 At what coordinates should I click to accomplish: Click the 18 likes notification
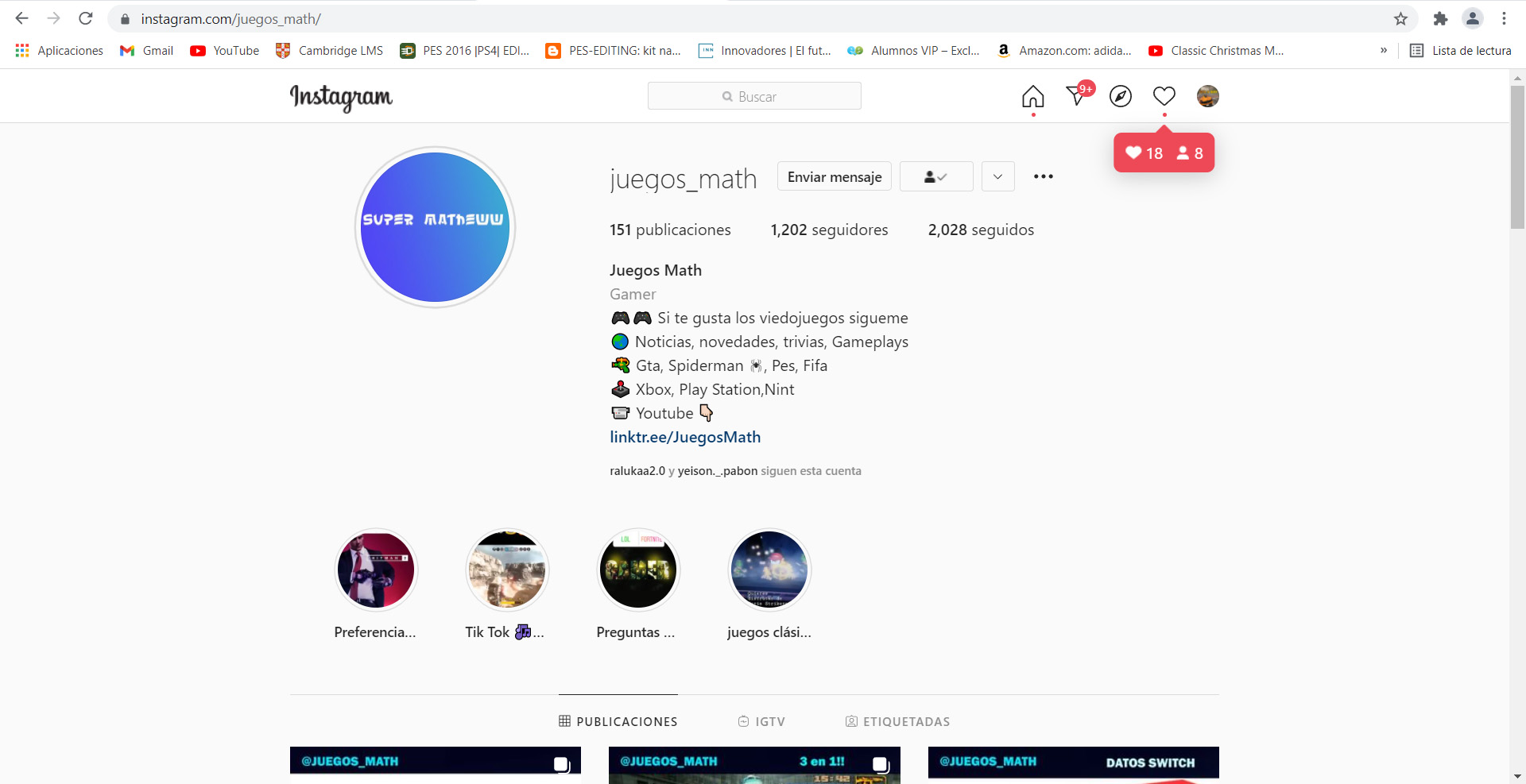1144,153
